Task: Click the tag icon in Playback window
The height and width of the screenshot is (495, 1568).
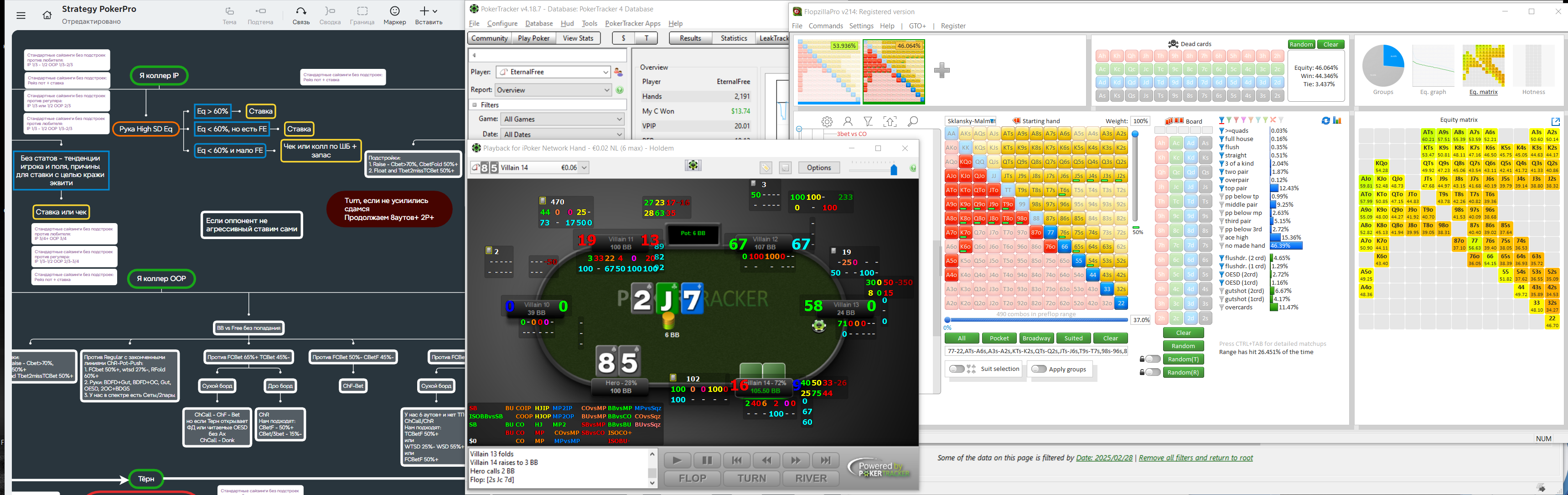Action: (x=766, y=168)
